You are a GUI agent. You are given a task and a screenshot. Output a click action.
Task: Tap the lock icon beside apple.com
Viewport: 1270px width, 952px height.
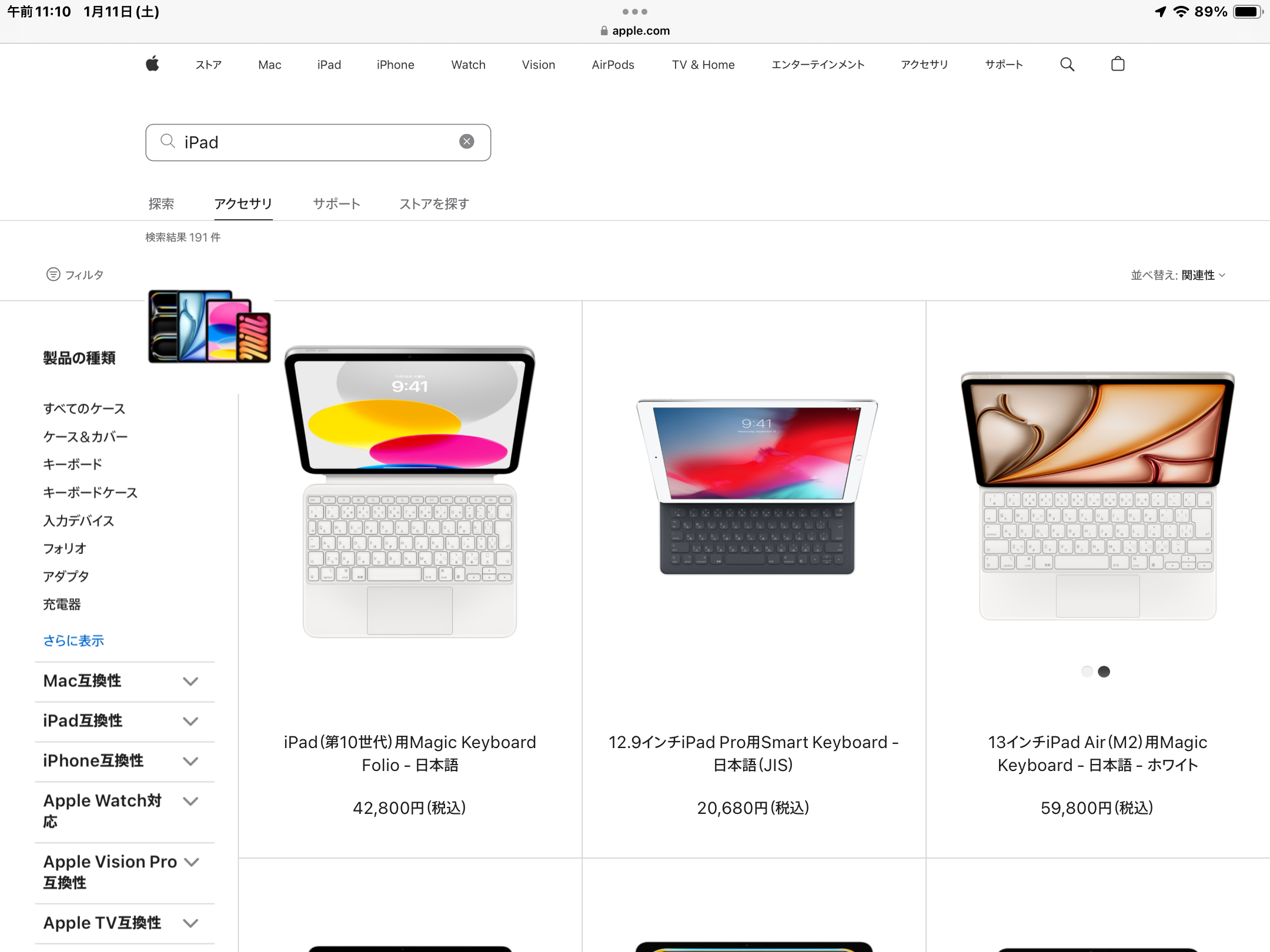click(604, 31)
